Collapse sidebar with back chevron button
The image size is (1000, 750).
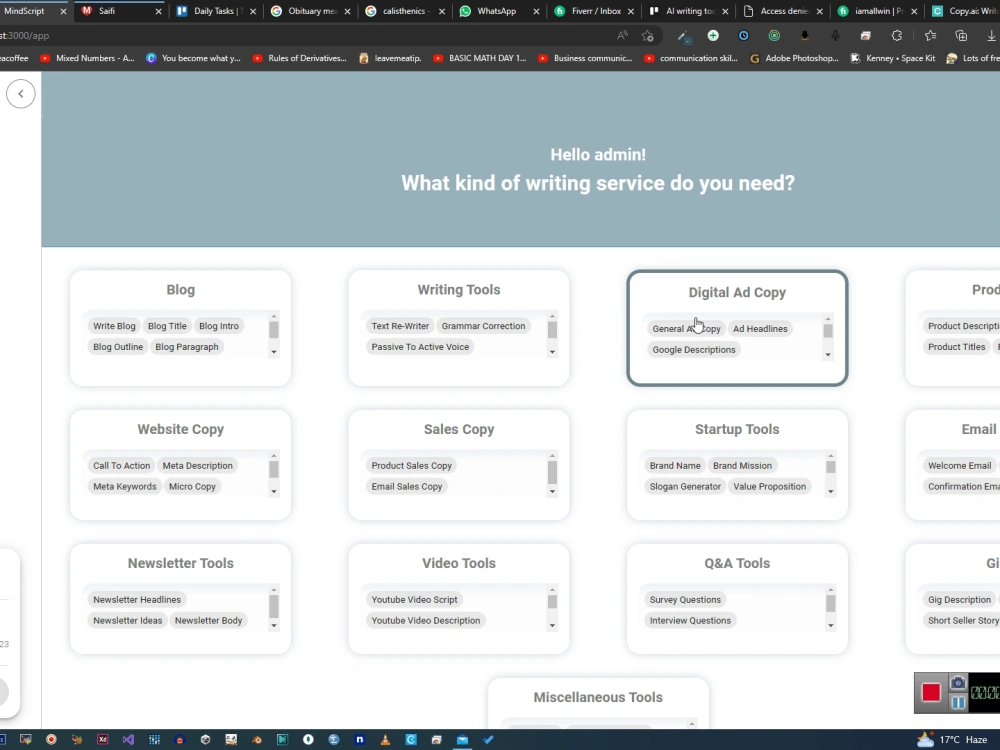point(20,94)
